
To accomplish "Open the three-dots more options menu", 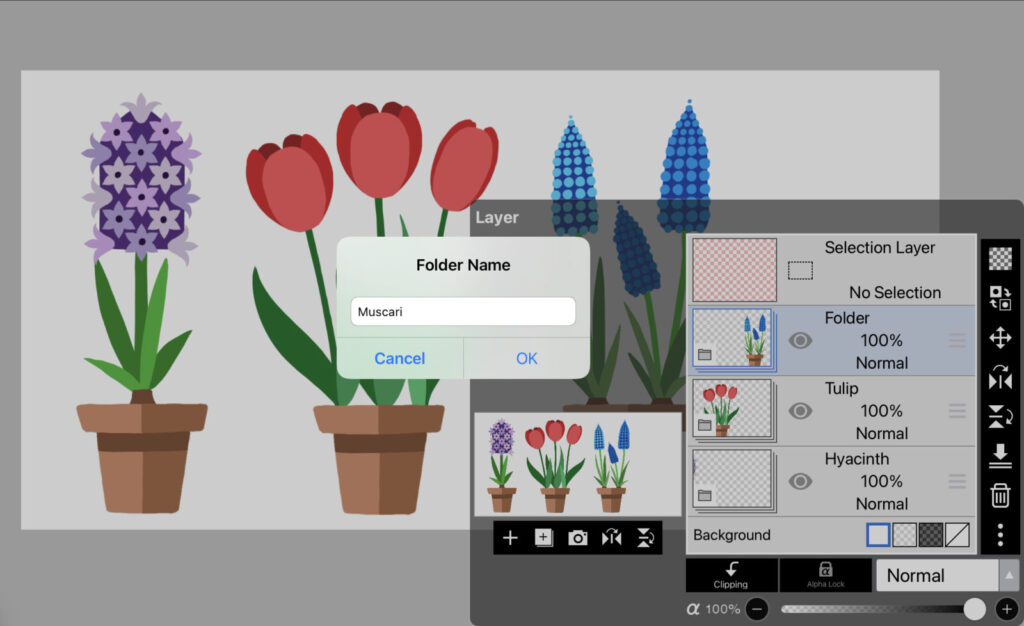I will coord(1000,535).
